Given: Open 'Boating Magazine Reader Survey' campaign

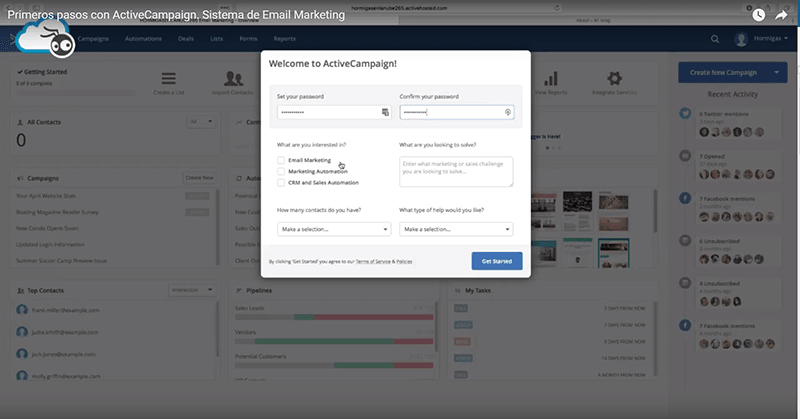Looking at the screenshot, I should point(57,212).
